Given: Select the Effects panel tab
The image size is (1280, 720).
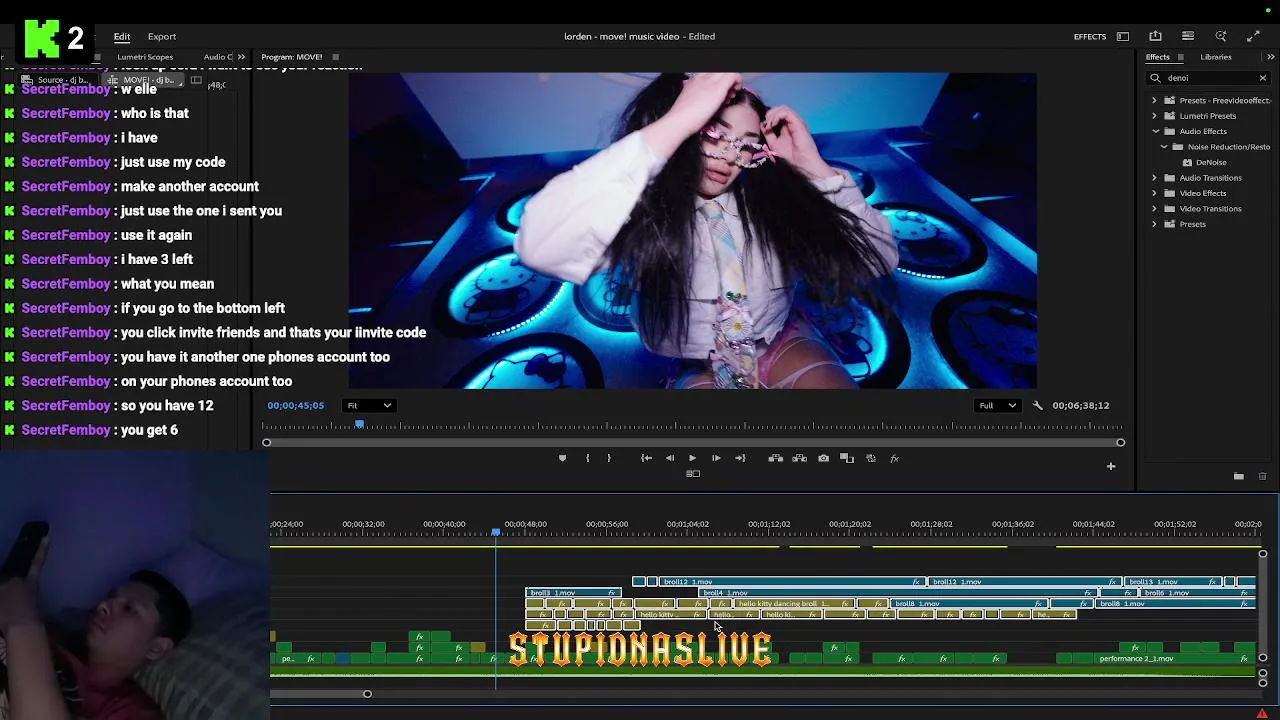Looking at the screenshot, I should click(x=1157, y=57).
